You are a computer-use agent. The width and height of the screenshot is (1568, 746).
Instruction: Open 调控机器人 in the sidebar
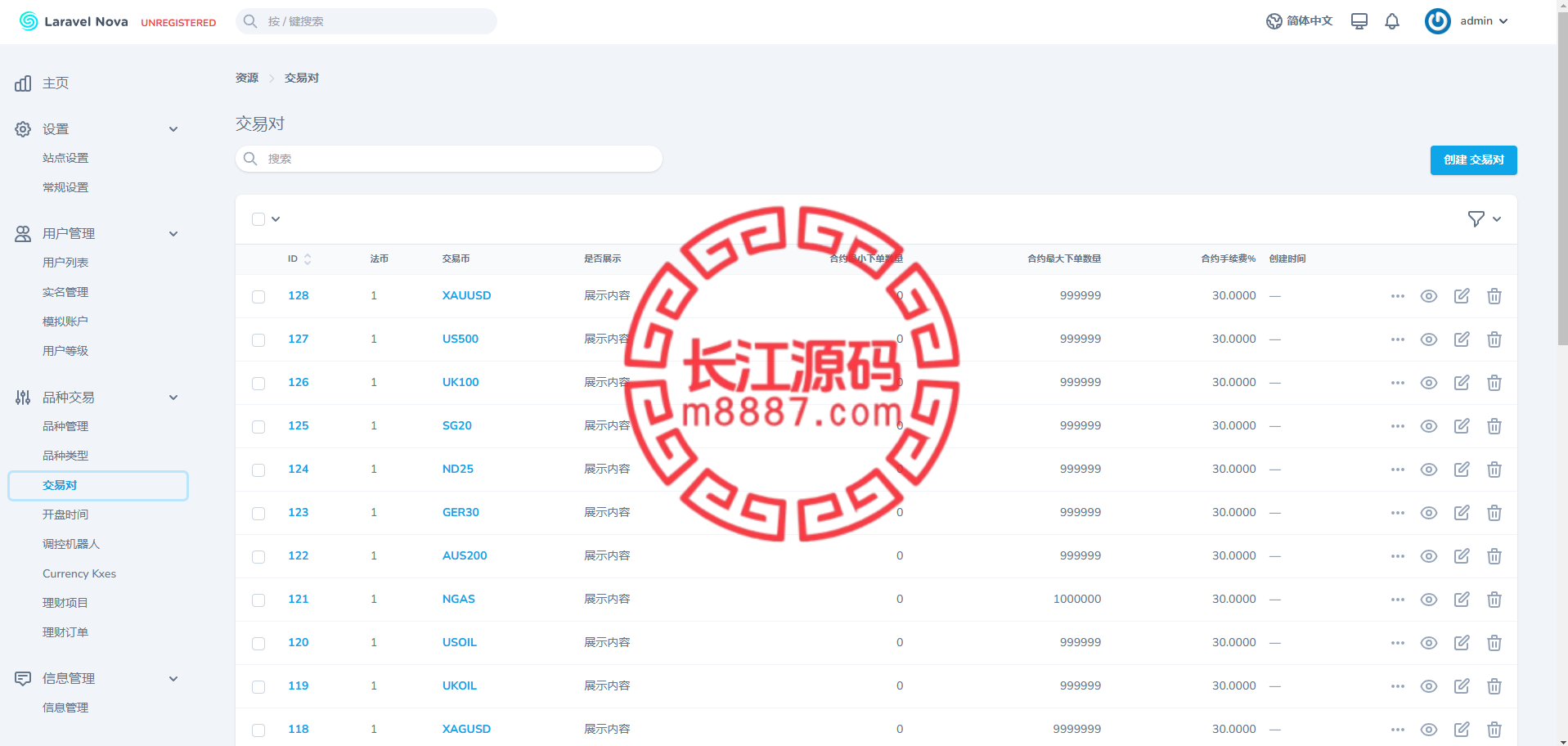[x=71, y=544]
